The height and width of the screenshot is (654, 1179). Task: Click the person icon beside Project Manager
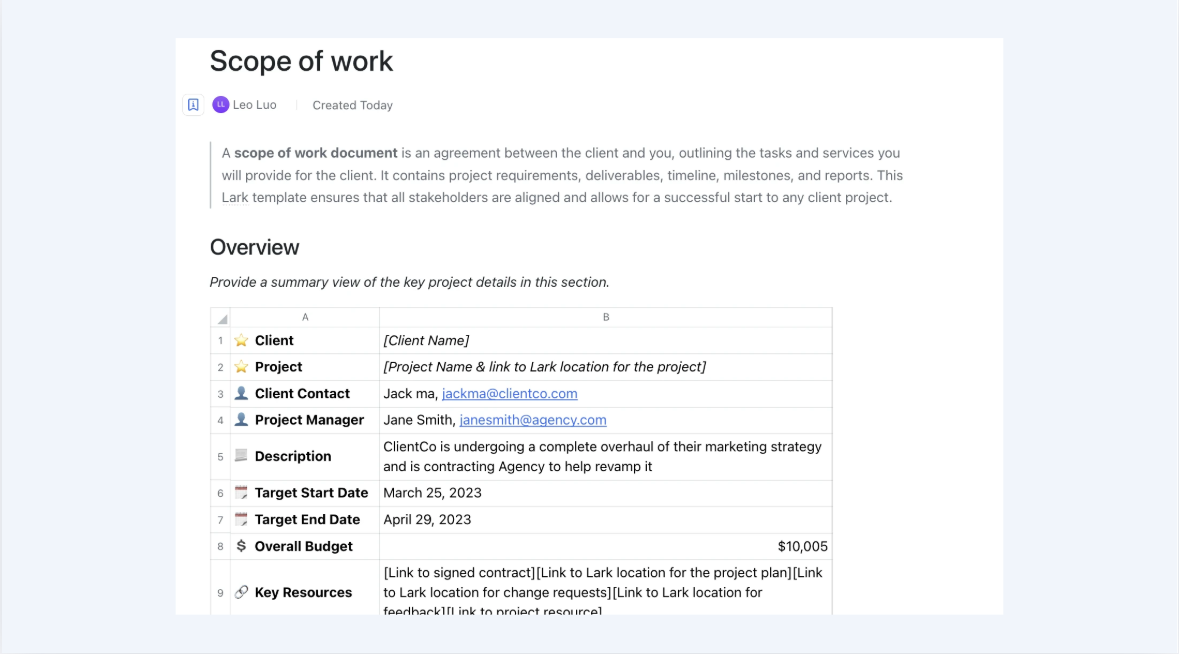coord(241,419)
